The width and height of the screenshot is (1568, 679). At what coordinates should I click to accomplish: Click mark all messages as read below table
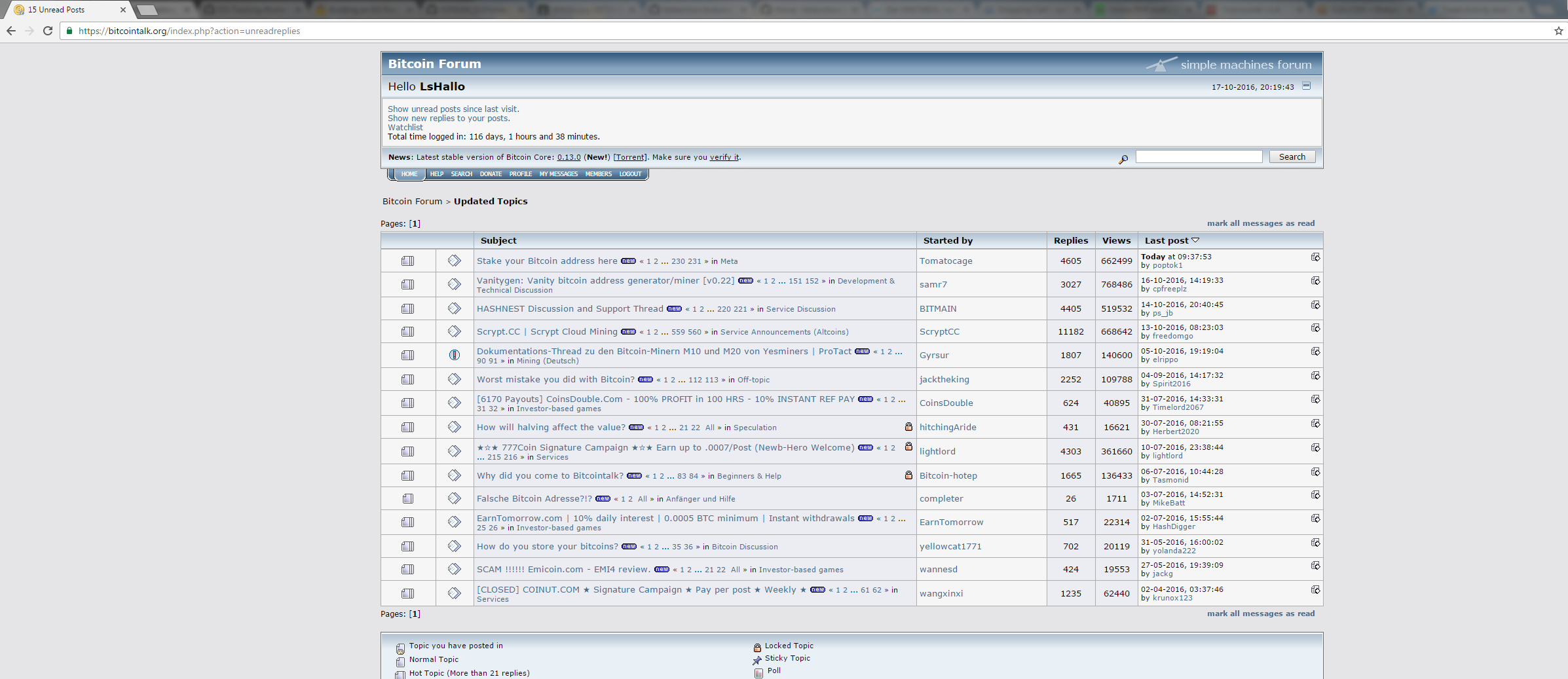tap(1261, 614)
